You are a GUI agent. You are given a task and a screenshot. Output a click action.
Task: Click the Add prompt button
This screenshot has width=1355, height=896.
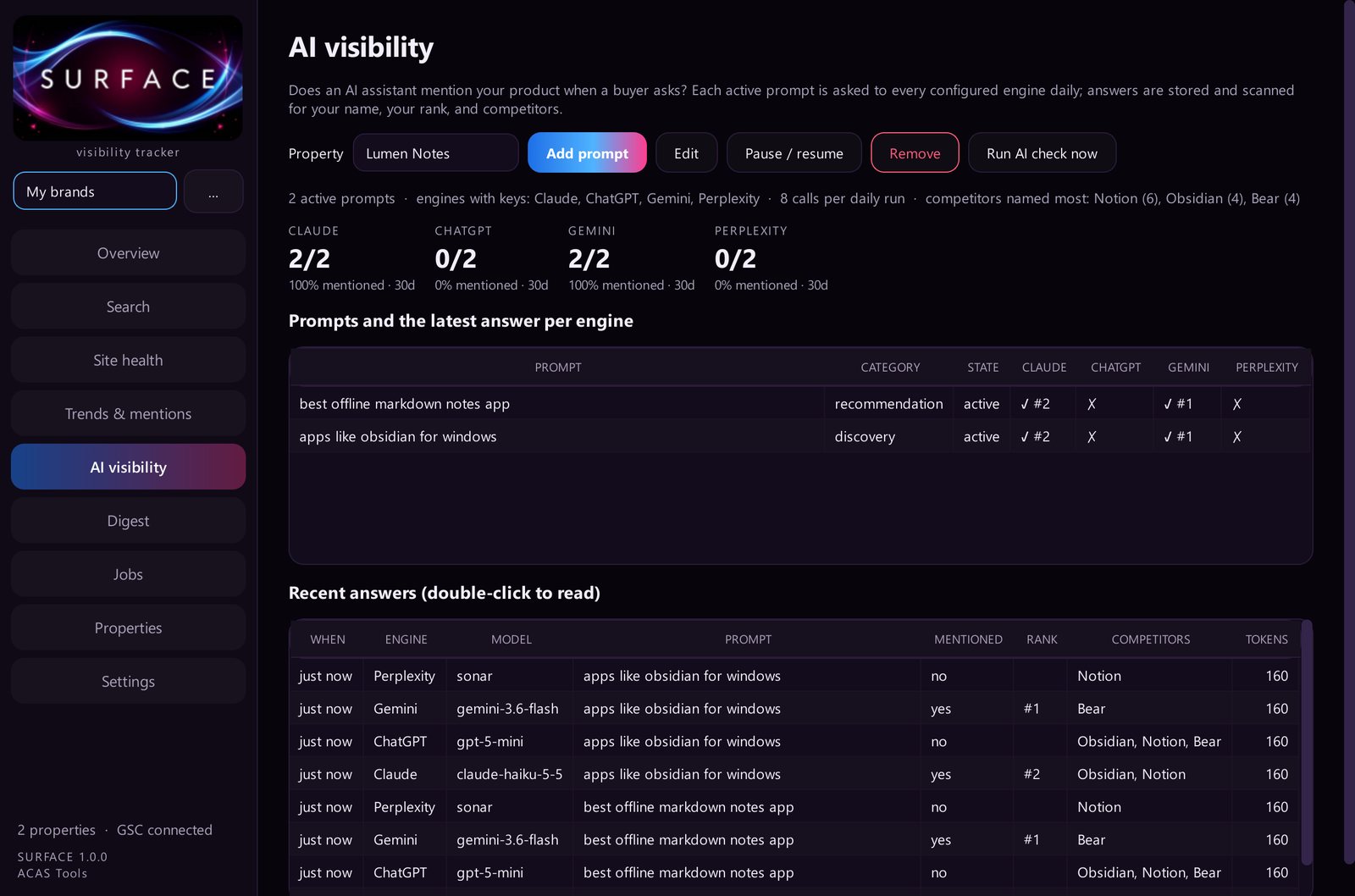click(x=587, y=153)
